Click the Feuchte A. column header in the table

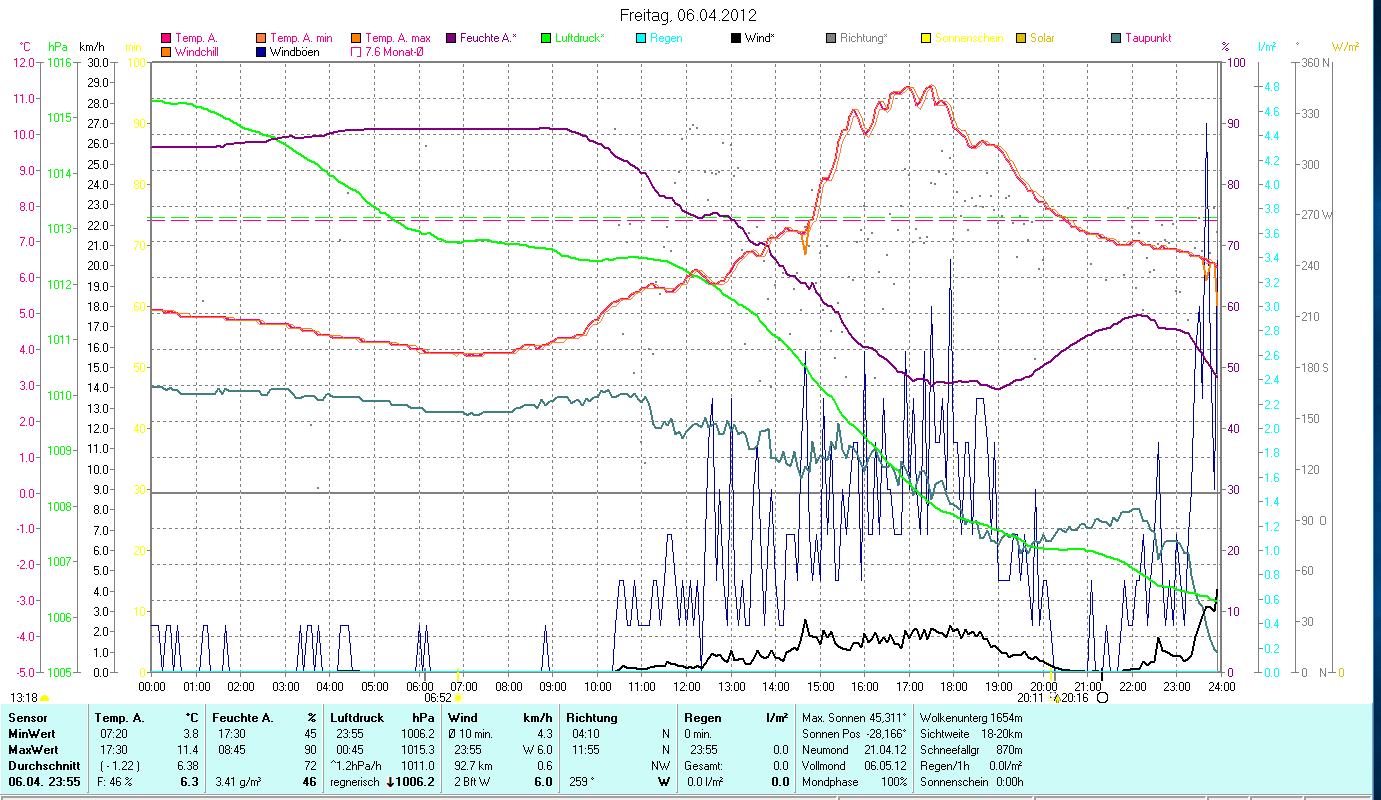coord(245,718)
